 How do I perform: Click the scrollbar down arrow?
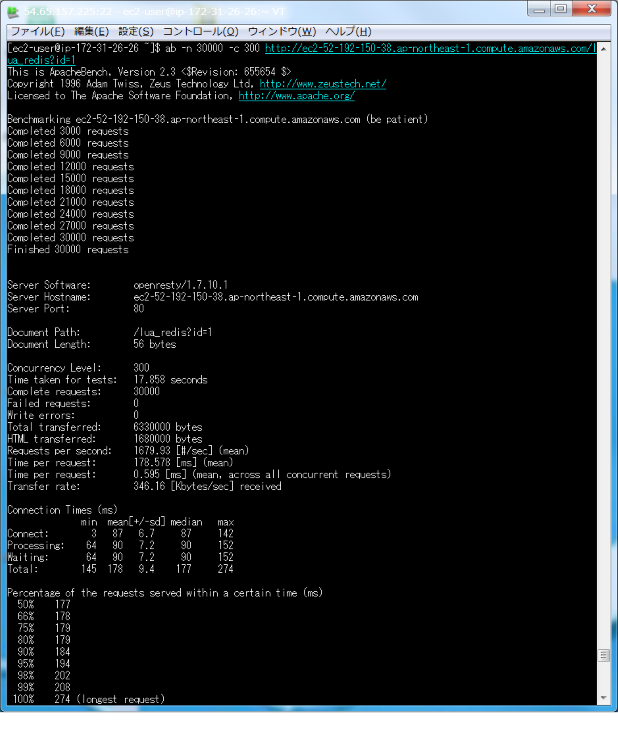(603, 697)
